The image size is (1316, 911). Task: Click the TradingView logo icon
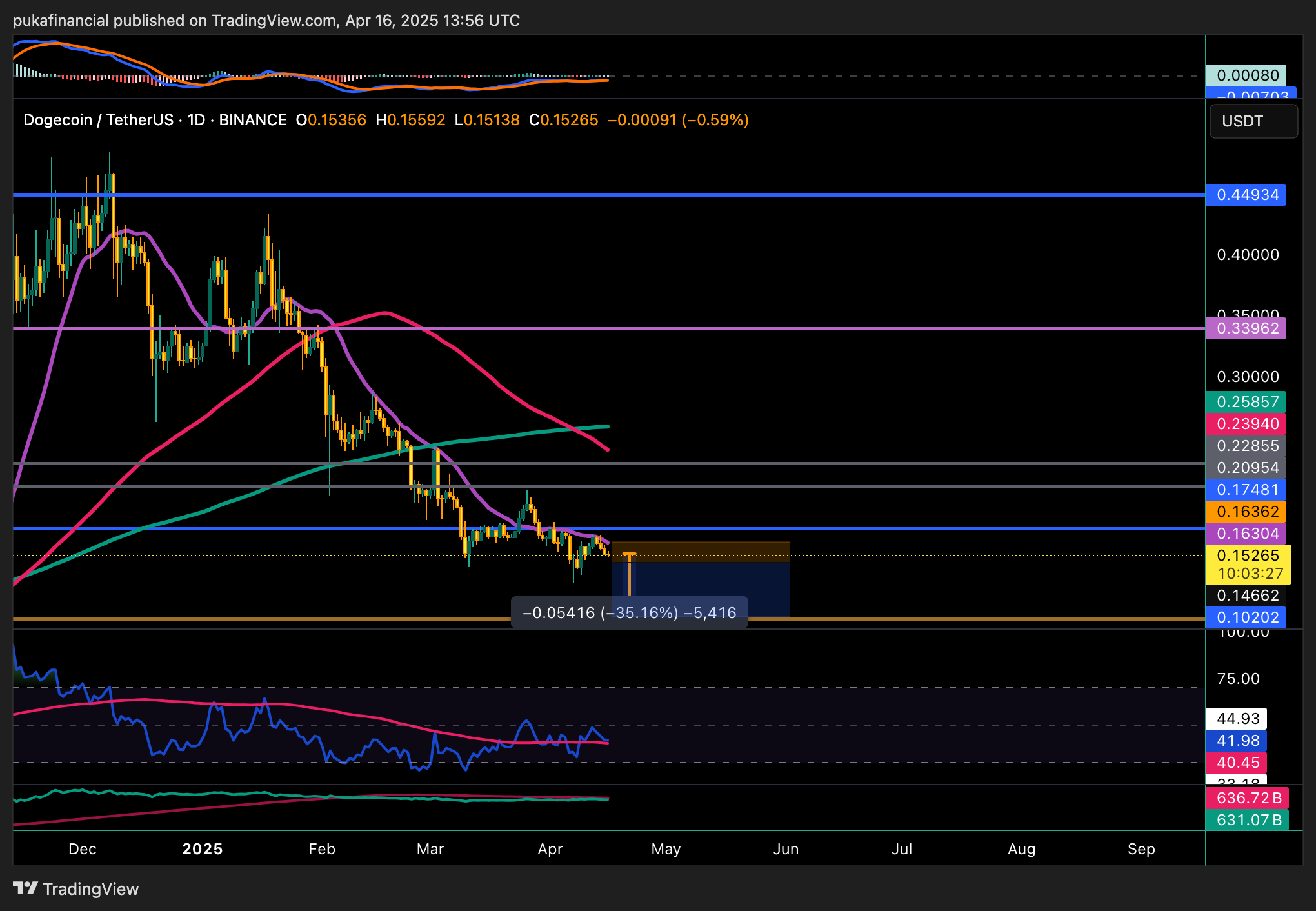tap(25, 888)
